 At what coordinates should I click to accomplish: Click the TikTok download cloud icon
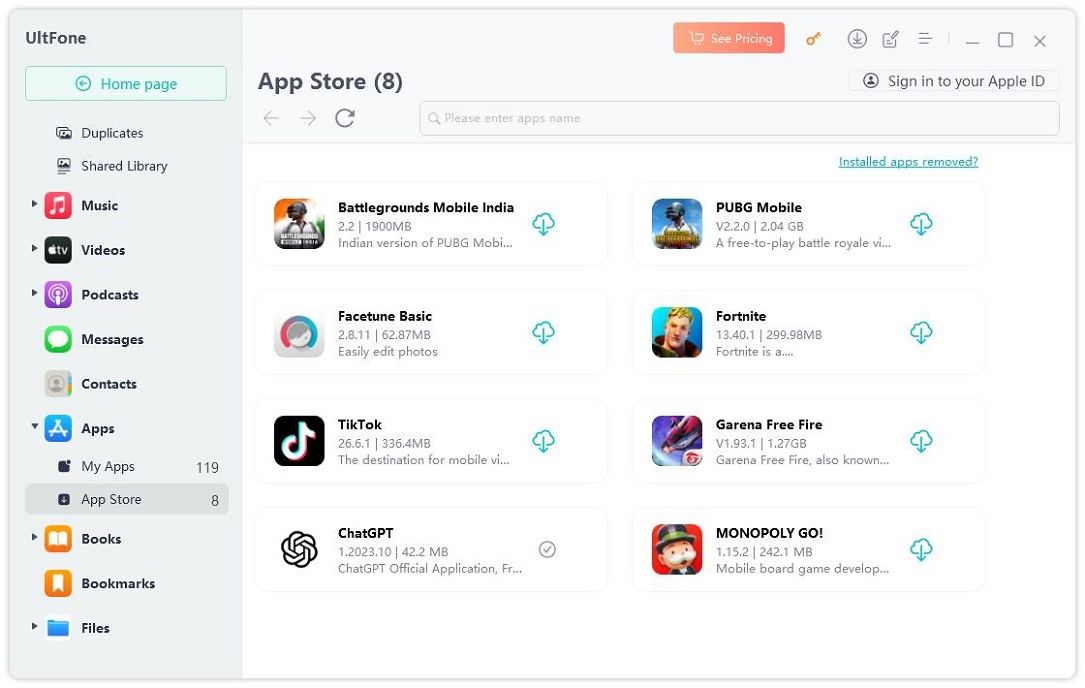[543, 441]
